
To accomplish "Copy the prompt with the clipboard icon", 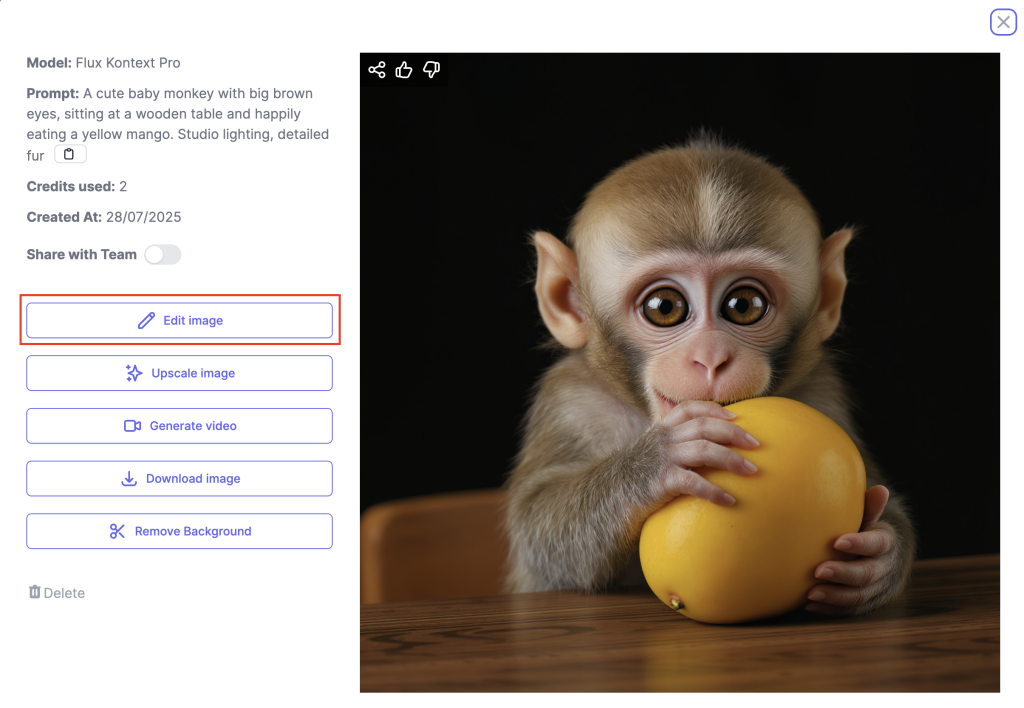I will (70, 154).
